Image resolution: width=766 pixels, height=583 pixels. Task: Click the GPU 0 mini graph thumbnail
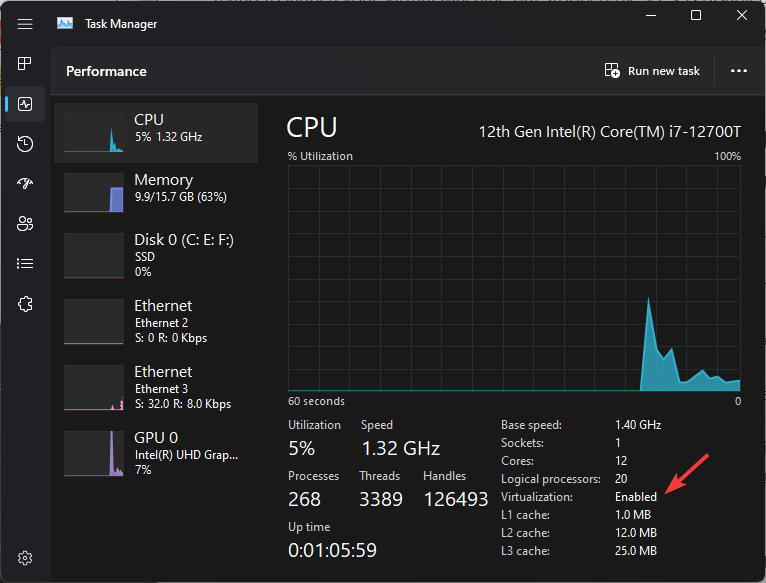coord(94,453)
